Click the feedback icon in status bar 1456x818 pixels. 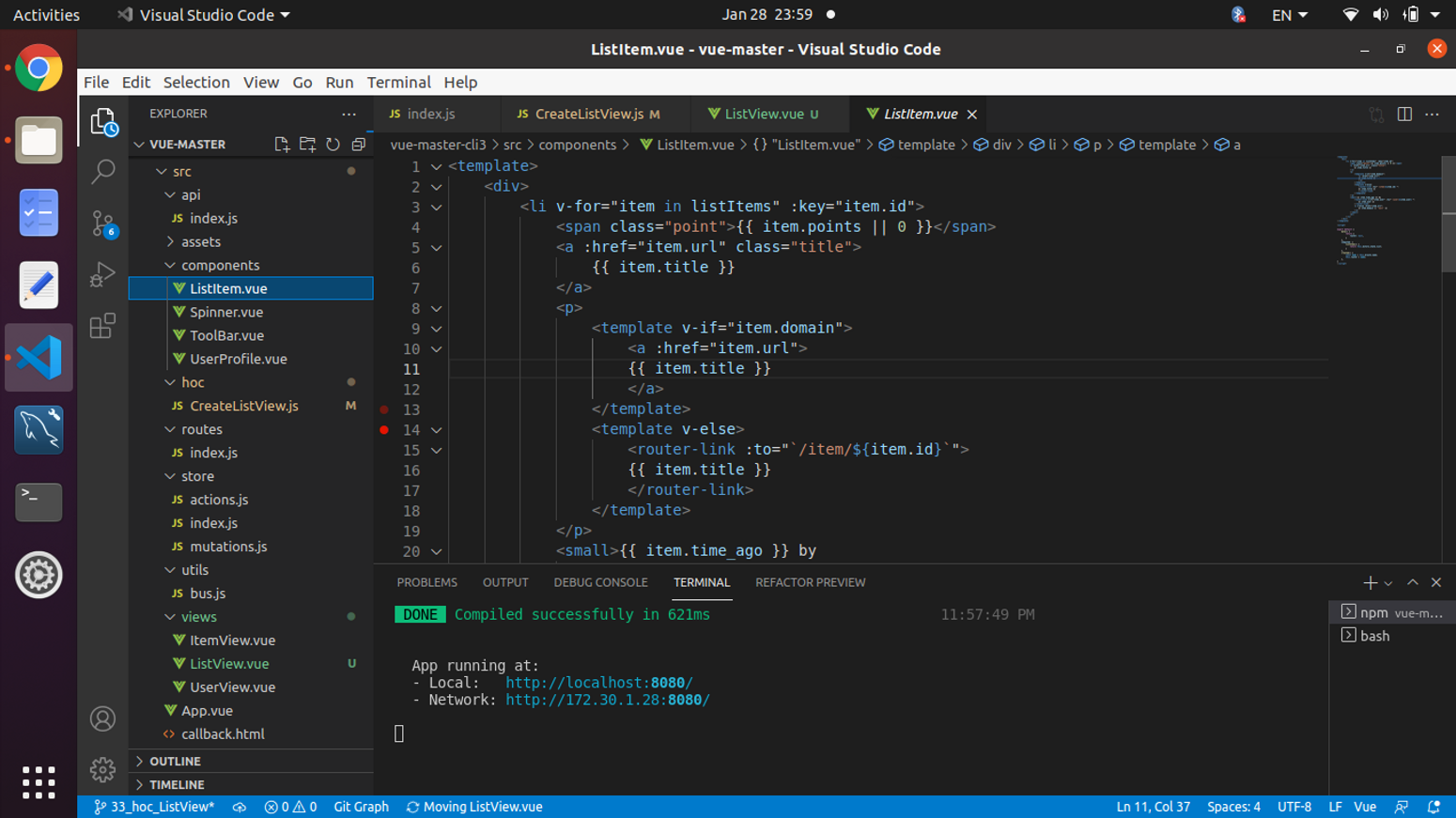(x=1402, y=807)
